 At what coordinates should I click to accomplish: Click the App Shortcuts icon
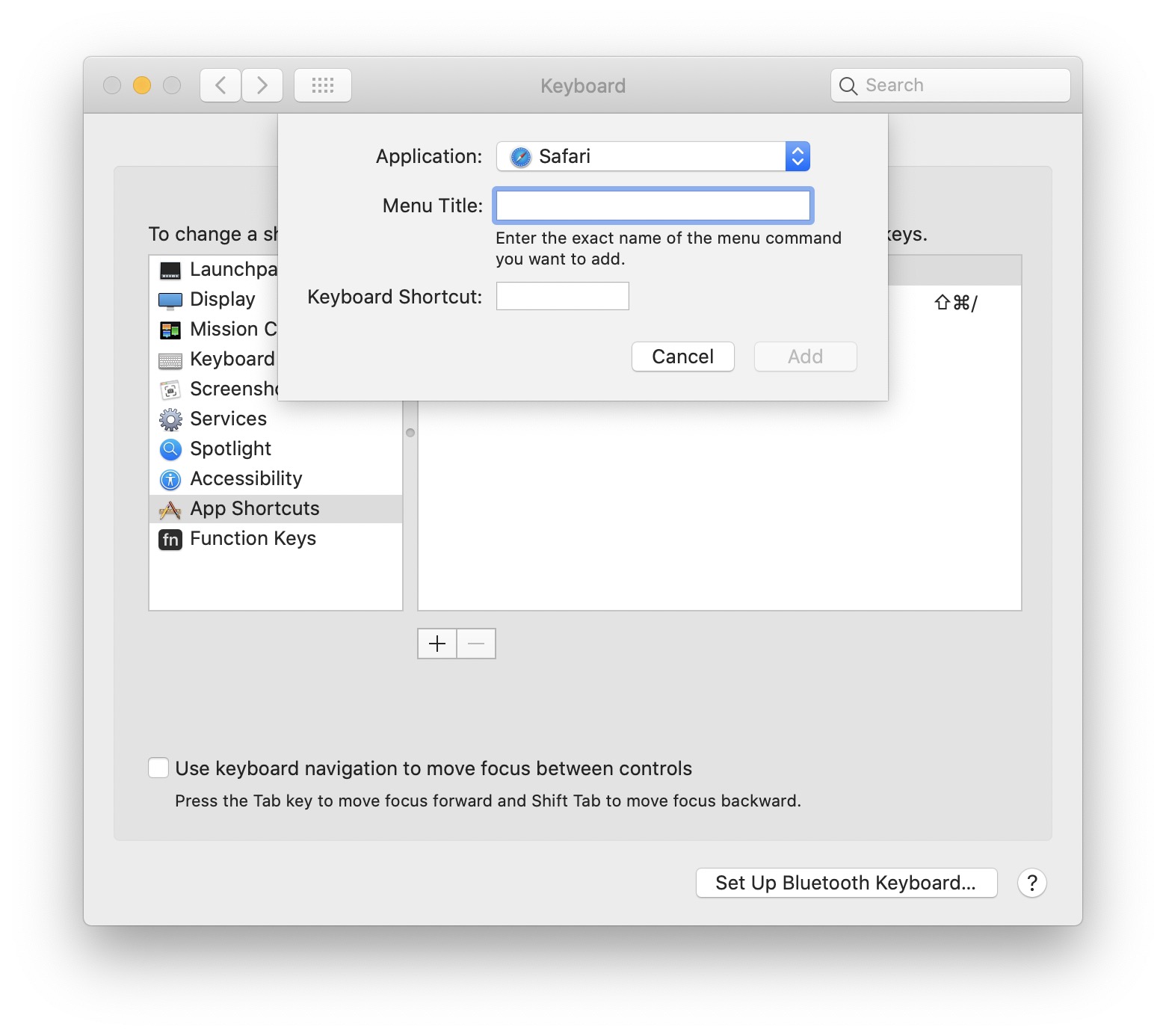pyautogui.click(x=170, y=510)
